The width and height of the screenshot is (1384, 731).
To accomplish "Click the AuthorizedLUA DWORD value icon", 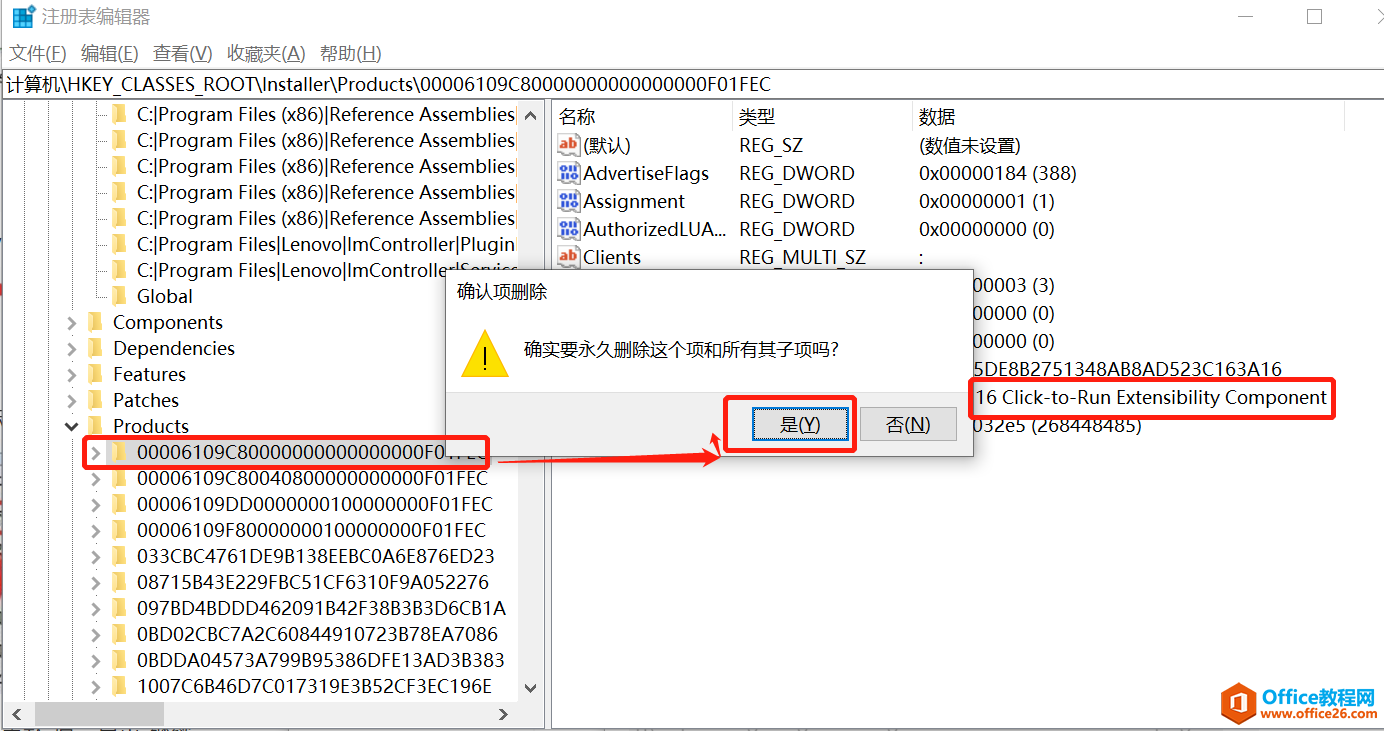I will pos(569,229).
